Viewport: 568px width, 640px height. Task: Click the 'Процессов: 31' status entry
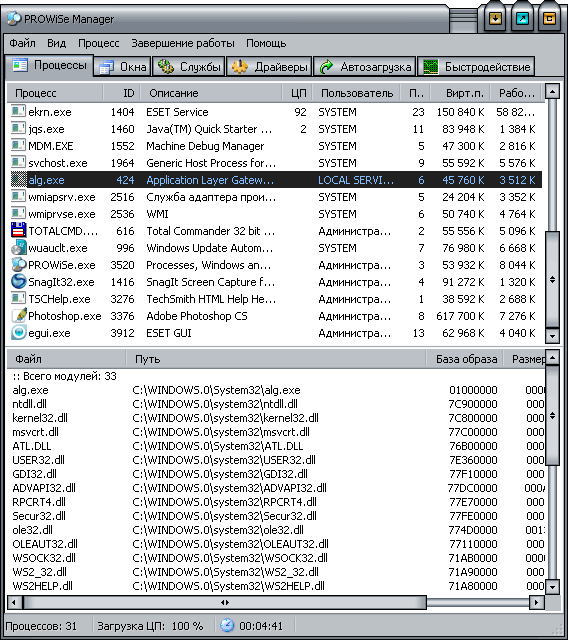41,626
